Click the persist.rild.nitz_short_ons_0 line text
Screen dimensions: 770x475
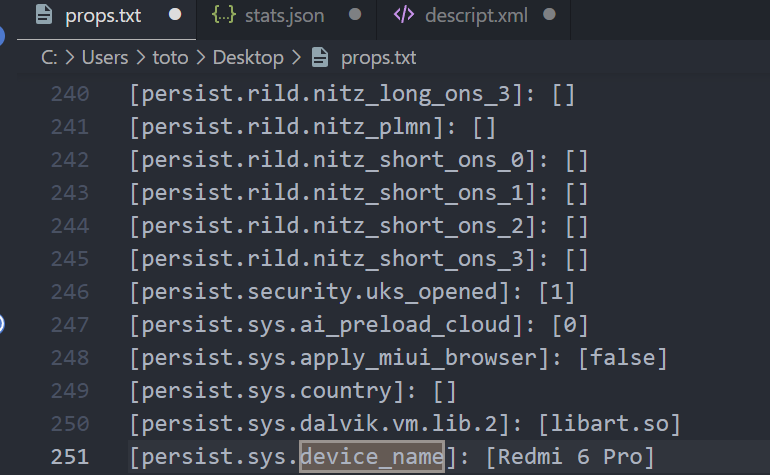pyautogui.click(x=358, y=160)
